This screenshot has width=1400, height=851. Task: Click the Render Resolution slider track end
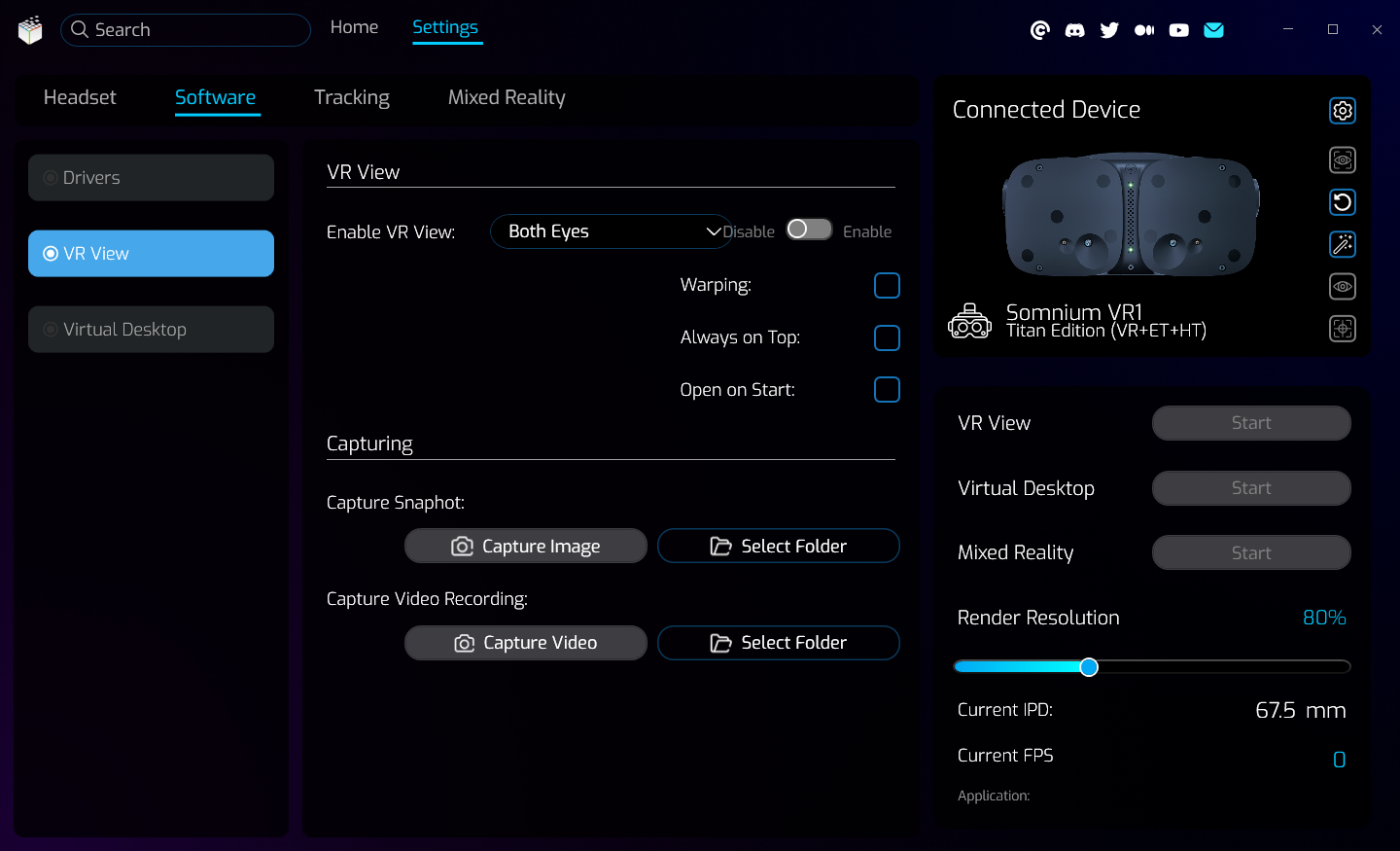1346,666
